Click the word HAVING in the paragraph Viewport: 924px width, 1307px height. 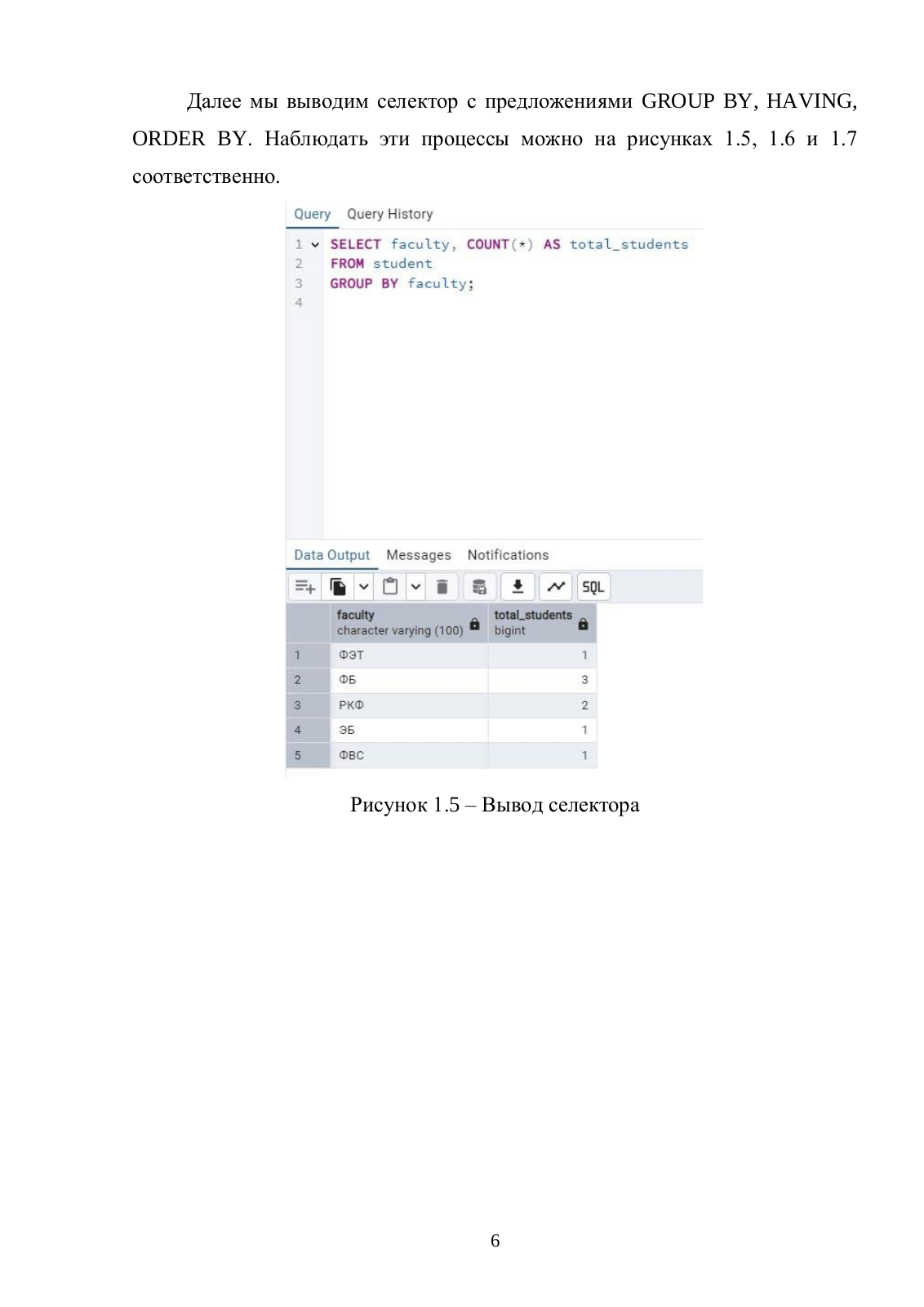(x=811, y=101)
